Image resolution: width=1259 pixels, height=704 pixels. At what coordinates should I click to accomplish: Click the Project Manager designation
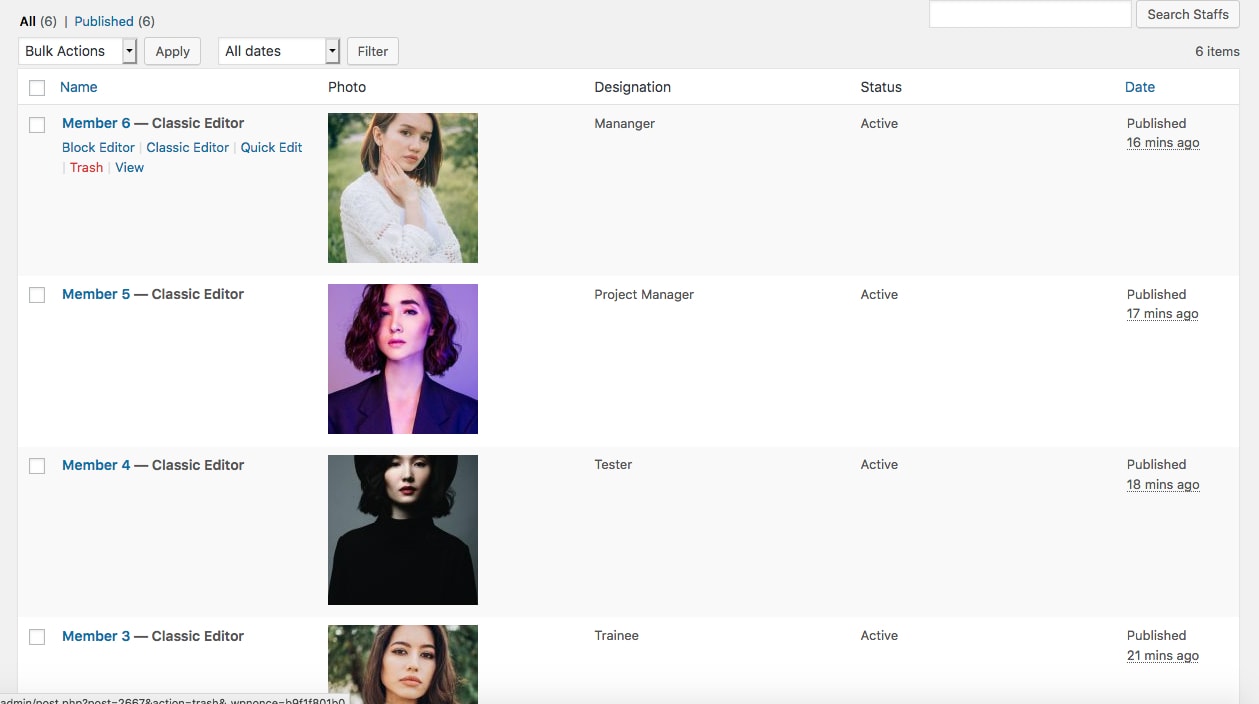click(x=644, y=294)
